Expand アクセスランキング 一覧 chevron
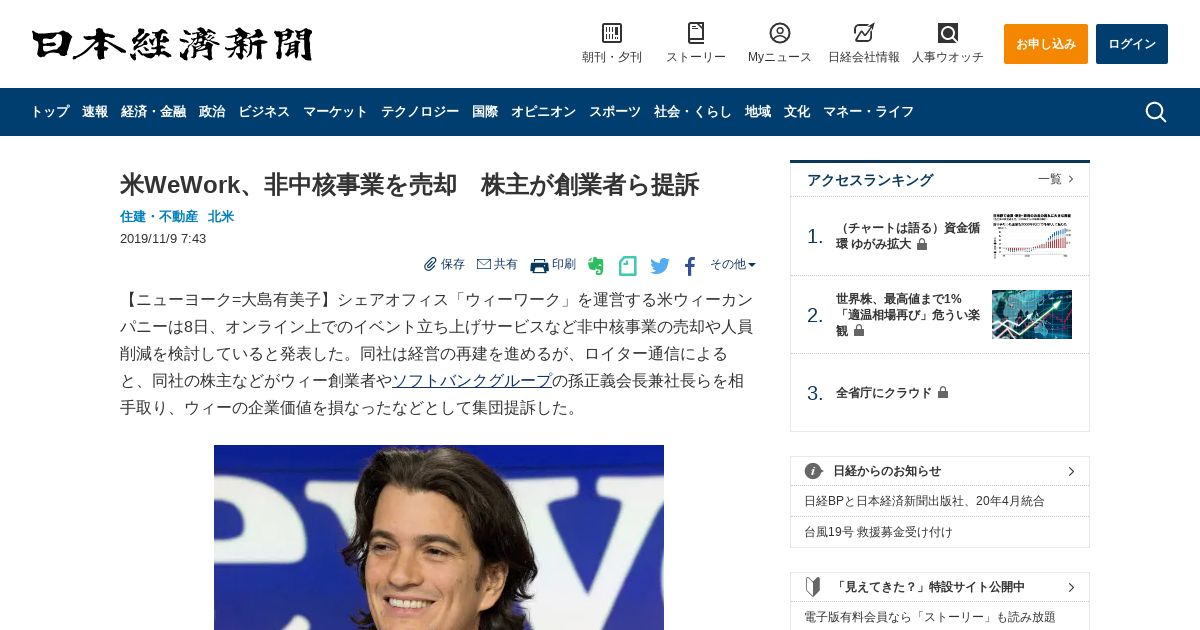Image resolution: width=1200 pixels, height=630 pixels. pyautogui.click(x=1071, y=179)
